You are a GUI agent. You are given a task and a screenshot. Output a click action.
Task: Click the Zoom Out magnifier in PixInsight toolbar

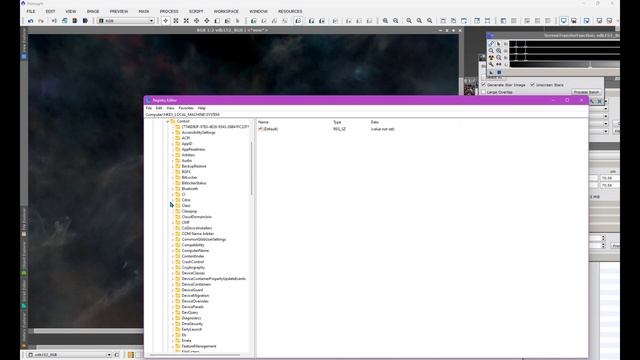pyautogui.click(x=396, y=21)
